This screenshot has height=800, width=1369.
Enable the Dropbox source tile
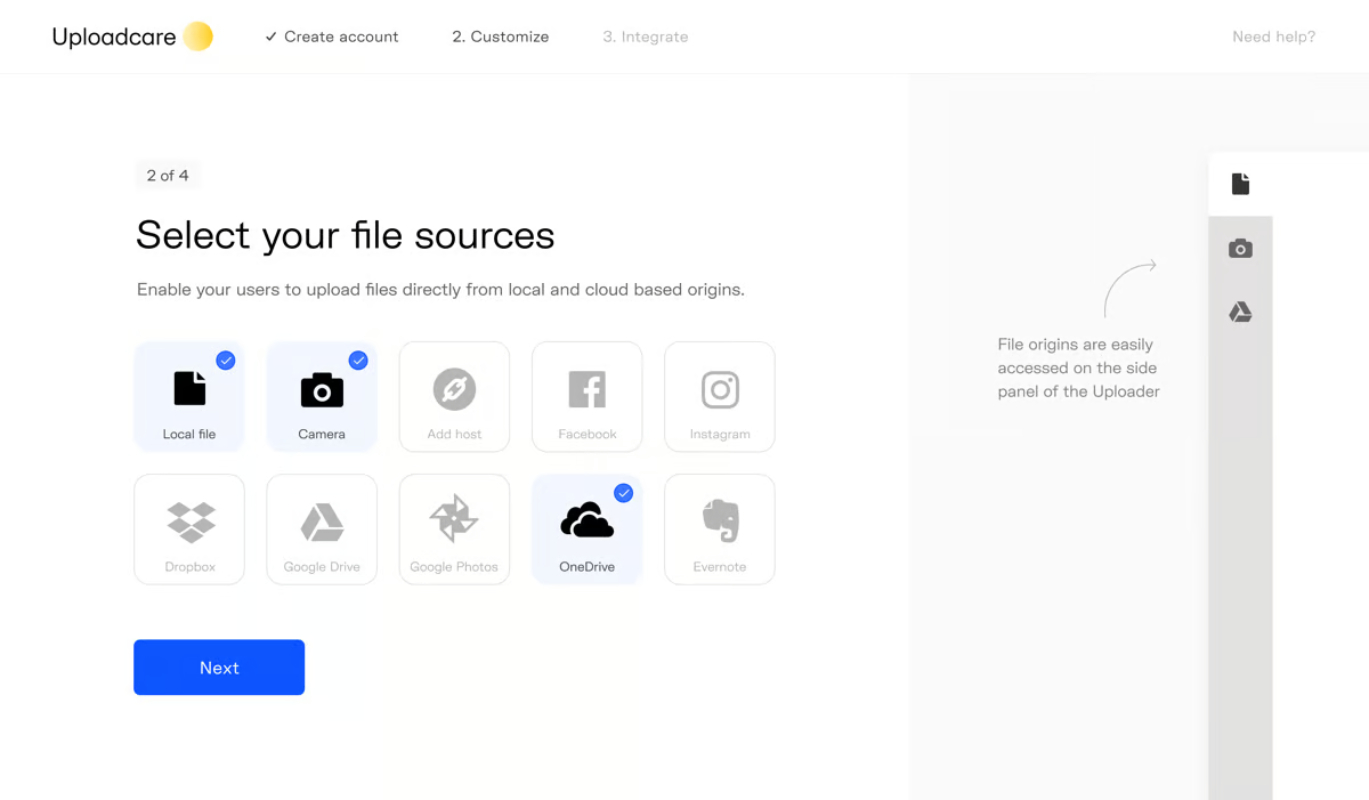point(189,529)
